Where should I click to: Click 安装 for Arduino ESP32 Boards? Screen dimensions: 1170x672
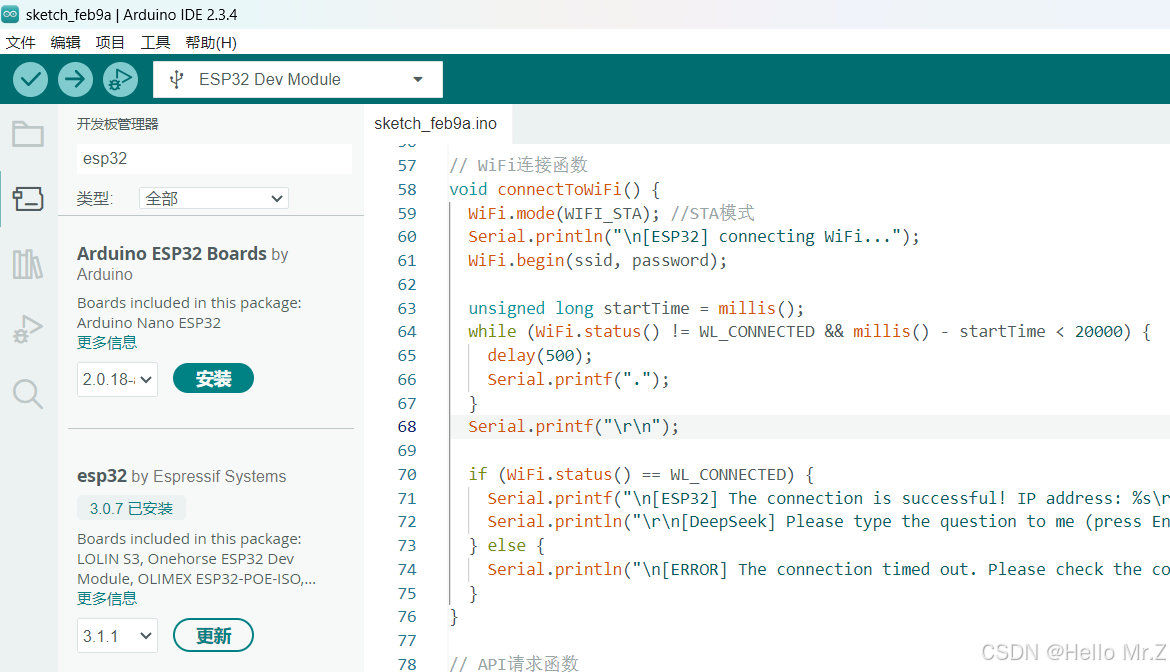pos(213,379)
